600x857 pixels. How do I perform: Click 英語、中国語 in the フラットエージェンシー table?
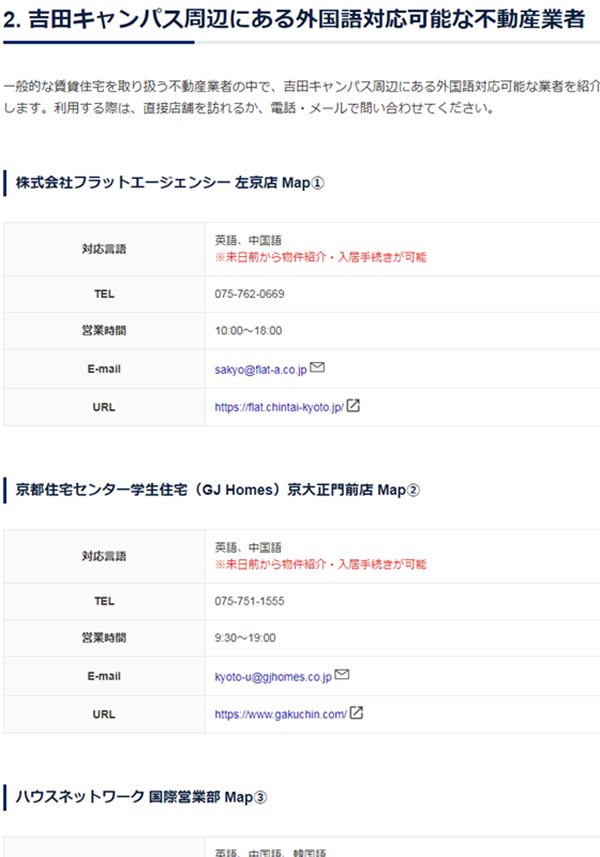click(248, 240)
